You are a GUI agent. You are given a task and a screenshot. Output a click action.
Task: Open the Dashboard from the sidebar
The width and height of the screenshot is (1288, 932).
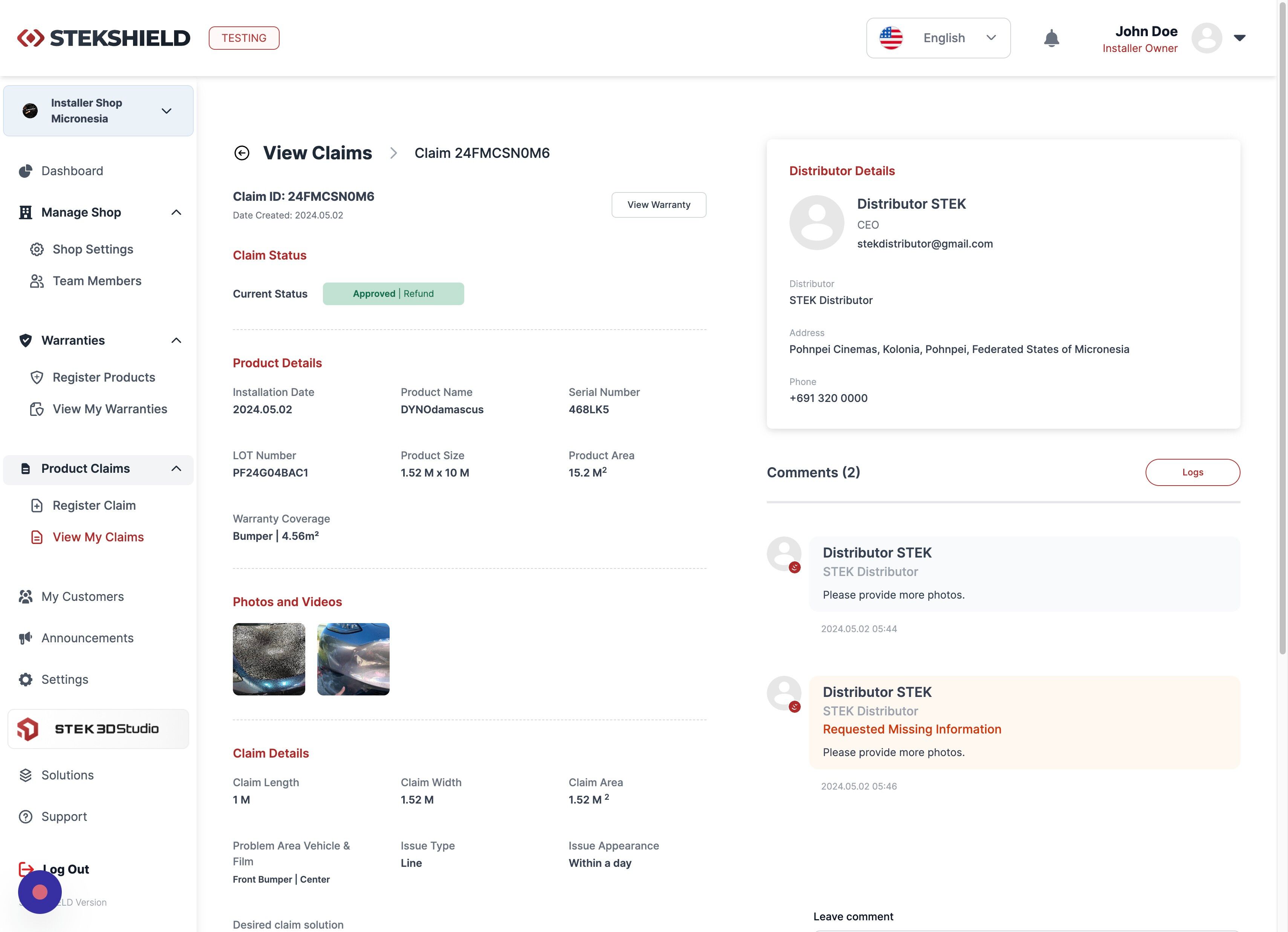point(72,171)
